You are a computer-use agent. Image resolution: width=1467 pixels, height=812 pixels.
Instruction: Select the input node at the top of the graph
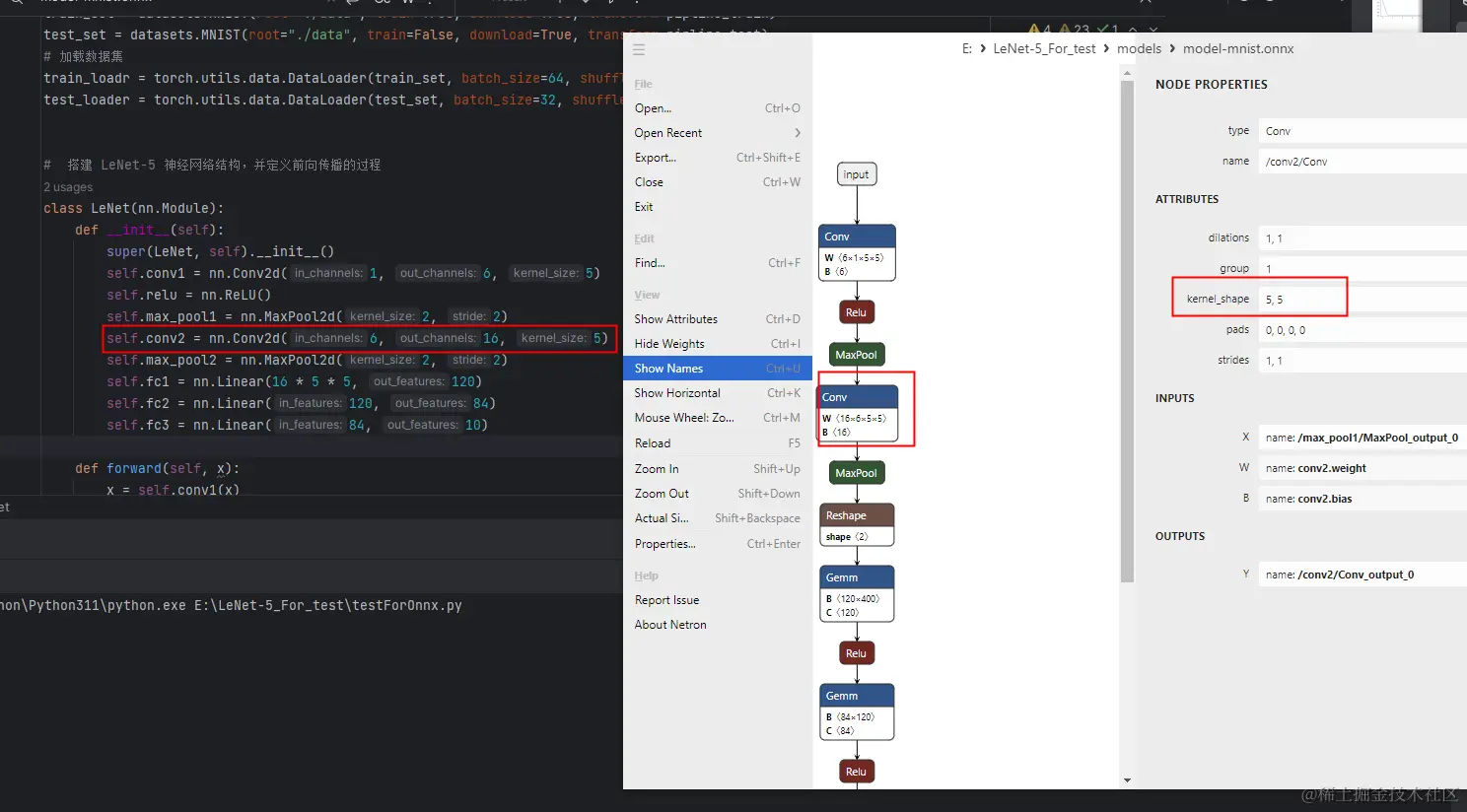[856, 173]
